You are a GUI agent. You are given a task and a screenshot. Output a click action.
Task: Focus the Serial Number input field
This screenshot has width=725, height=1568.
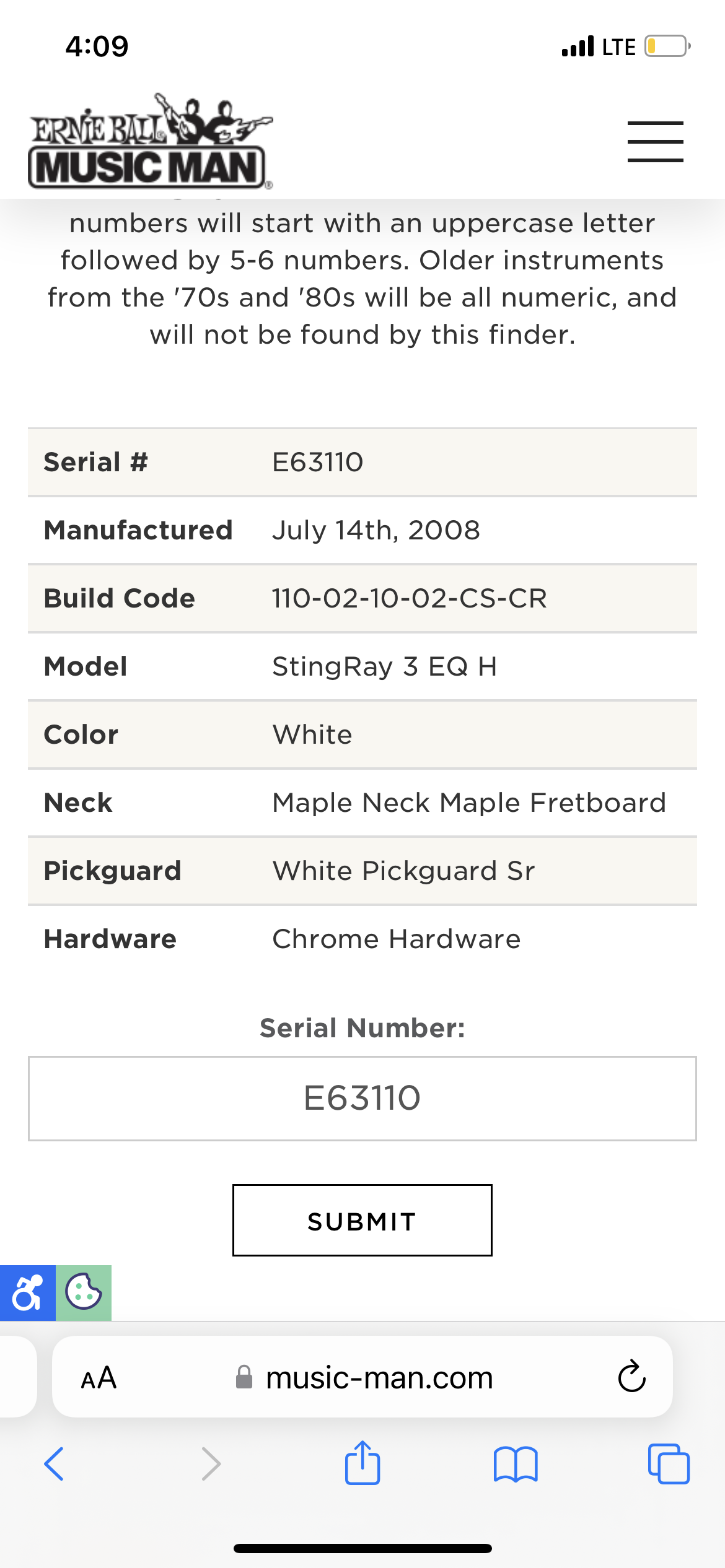click(362, 1099)
